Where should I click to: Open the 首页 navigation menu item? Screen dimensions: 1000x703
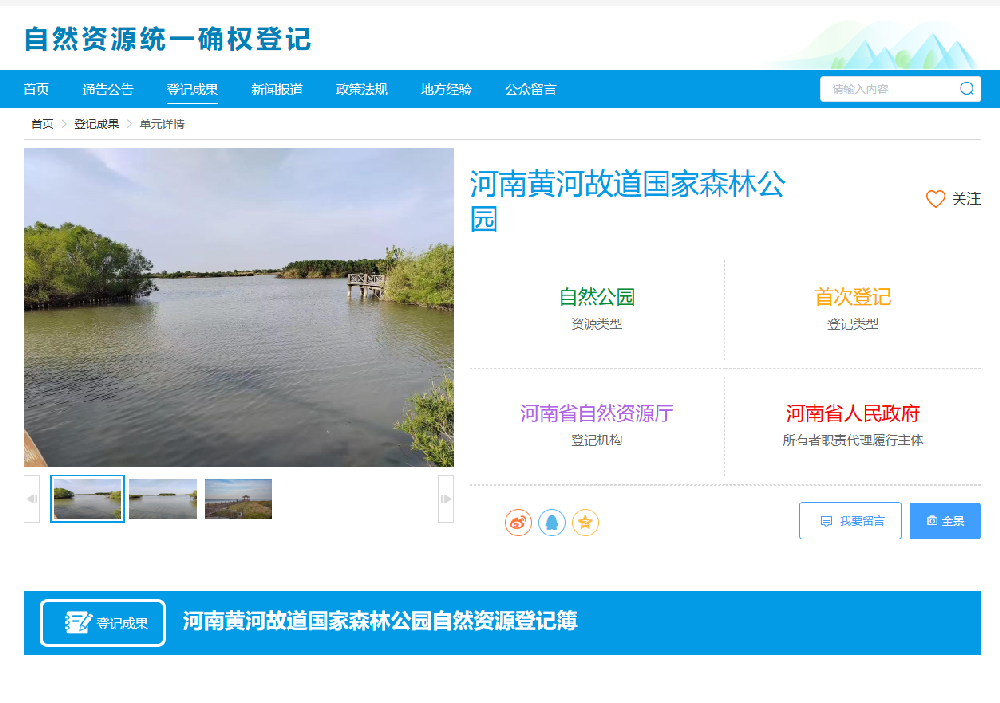[36, 89]
